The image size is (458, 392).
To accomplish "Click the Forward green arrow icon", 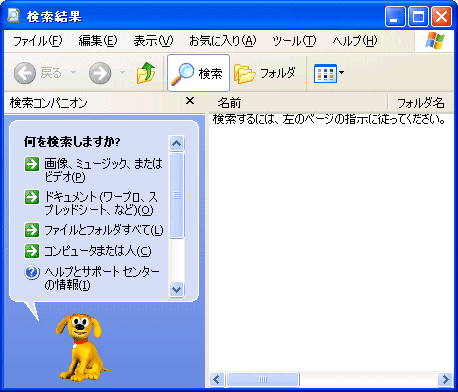I will click(x=100, y=73).
